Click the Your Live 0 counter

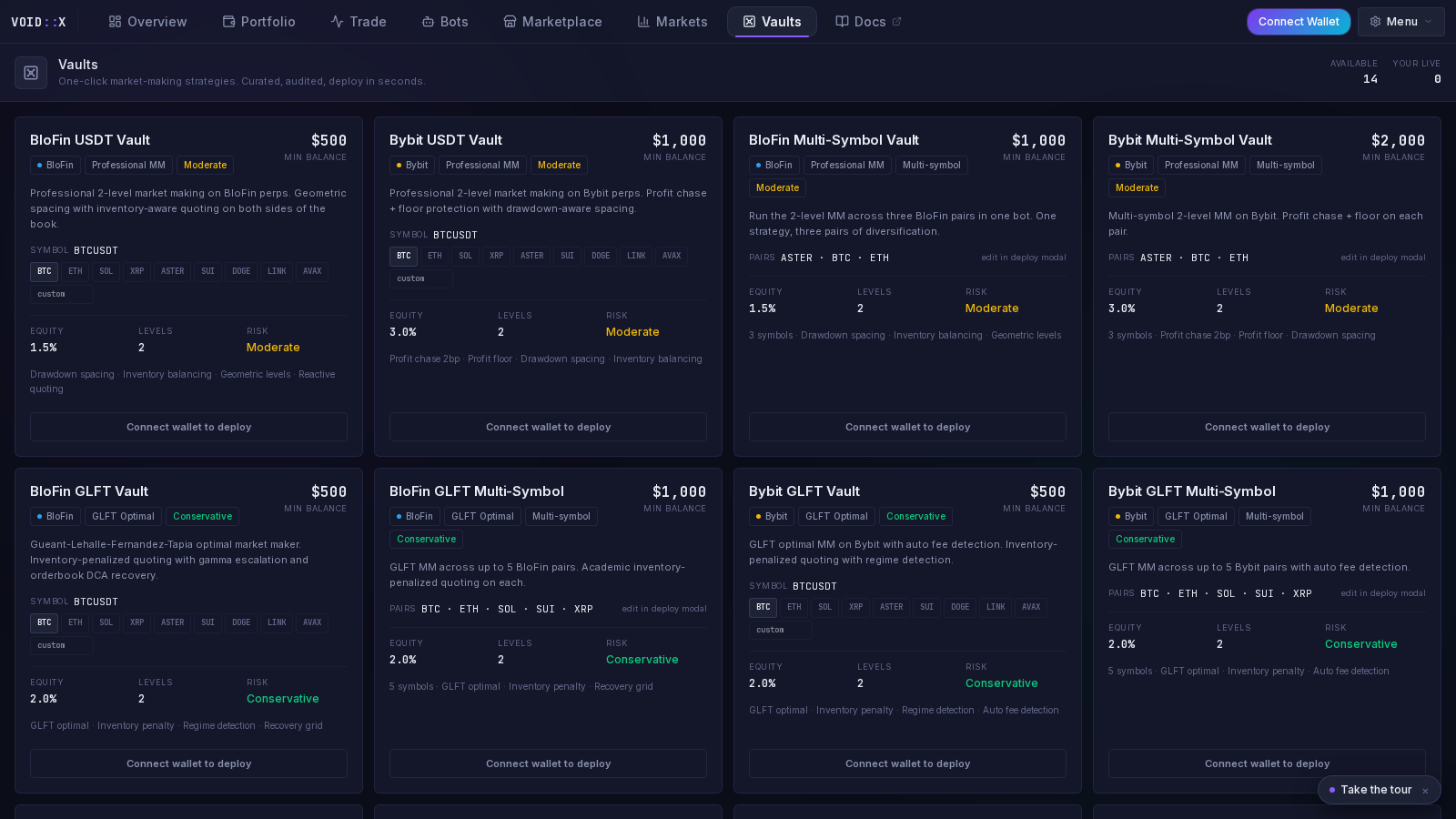tap(1417, 72)
